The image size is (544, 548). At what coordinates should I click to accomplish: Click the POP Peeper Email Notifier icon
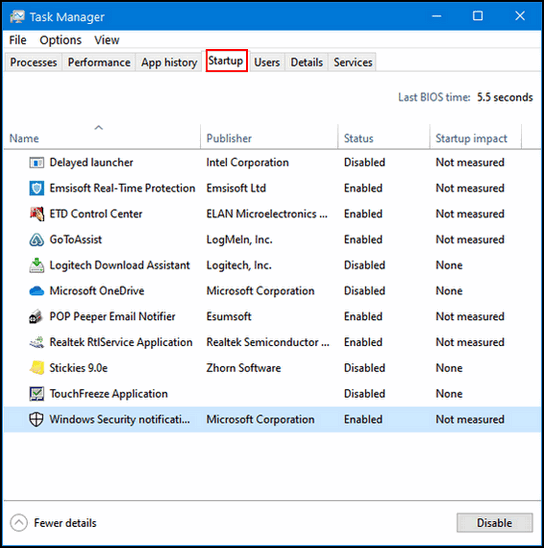point(36,317)
